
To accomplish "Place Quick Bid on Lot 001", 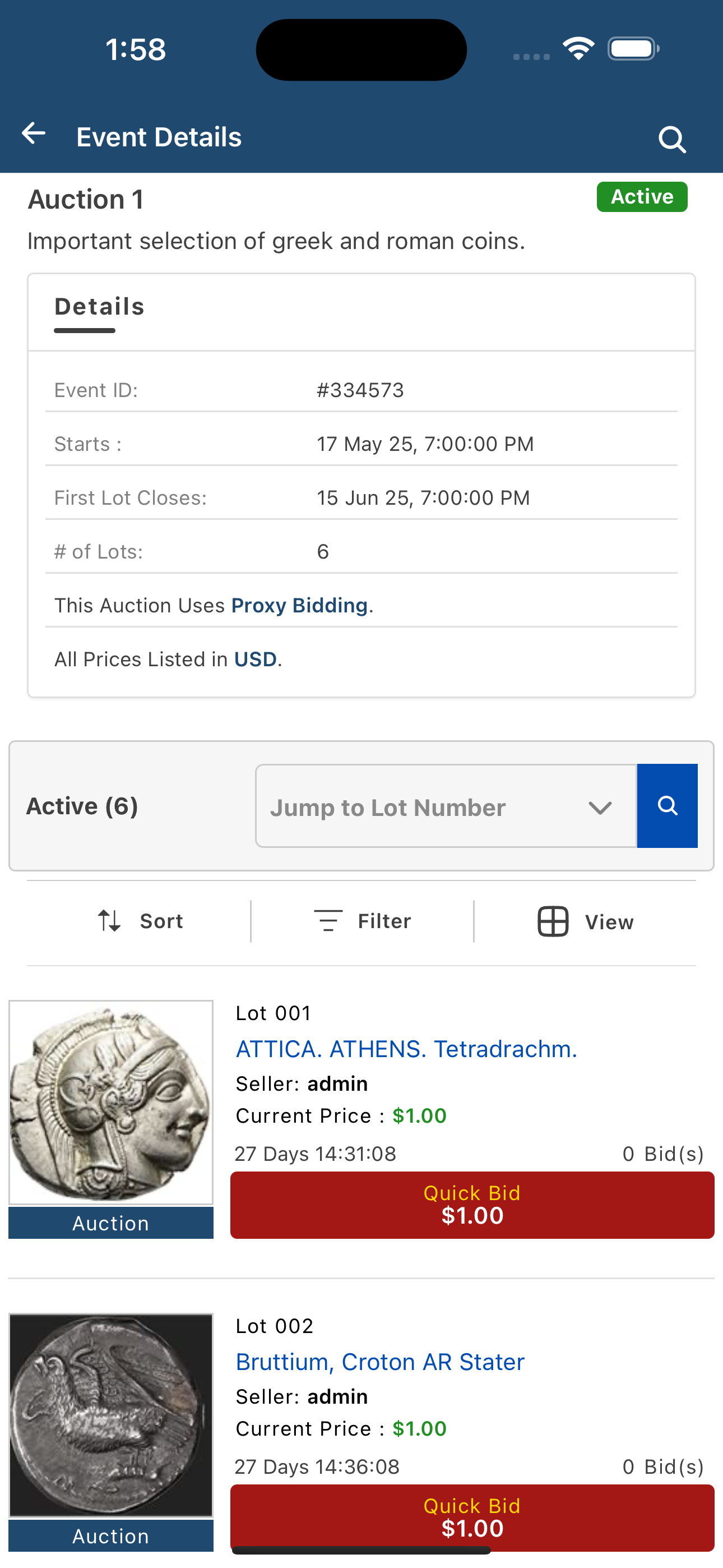I will point(472,1205).
